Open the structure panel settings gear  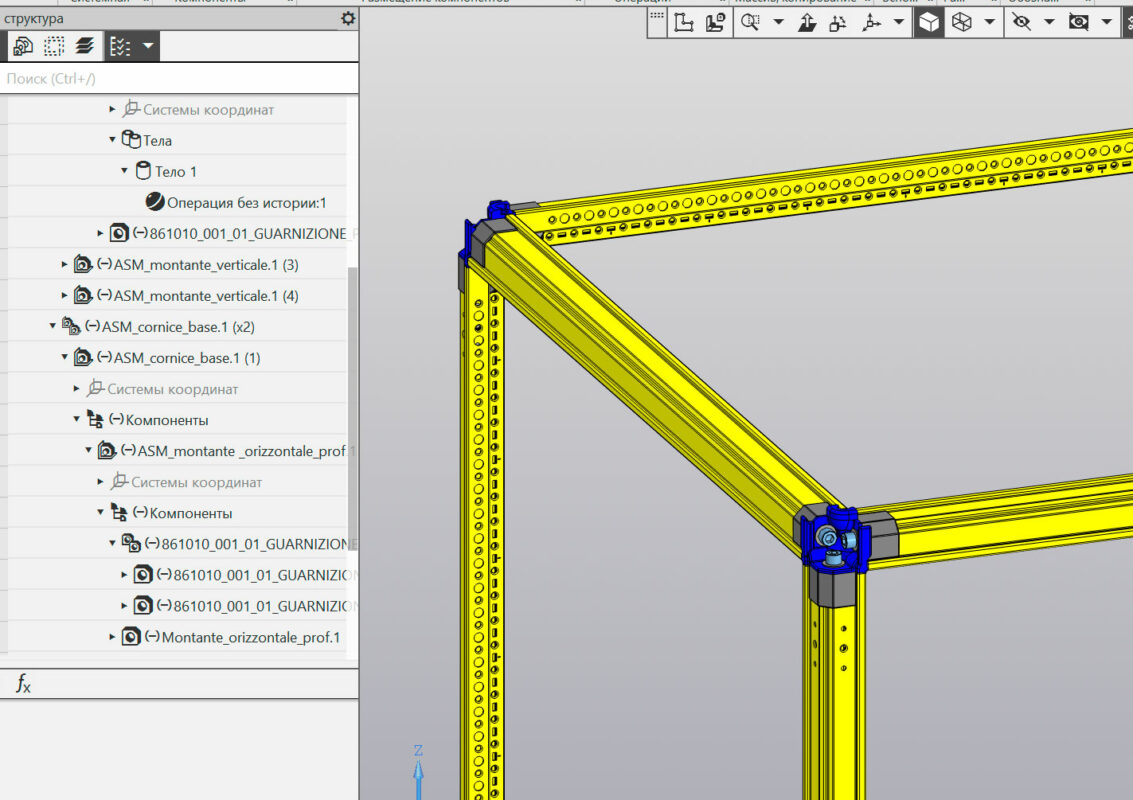click(x=347, y=18)
